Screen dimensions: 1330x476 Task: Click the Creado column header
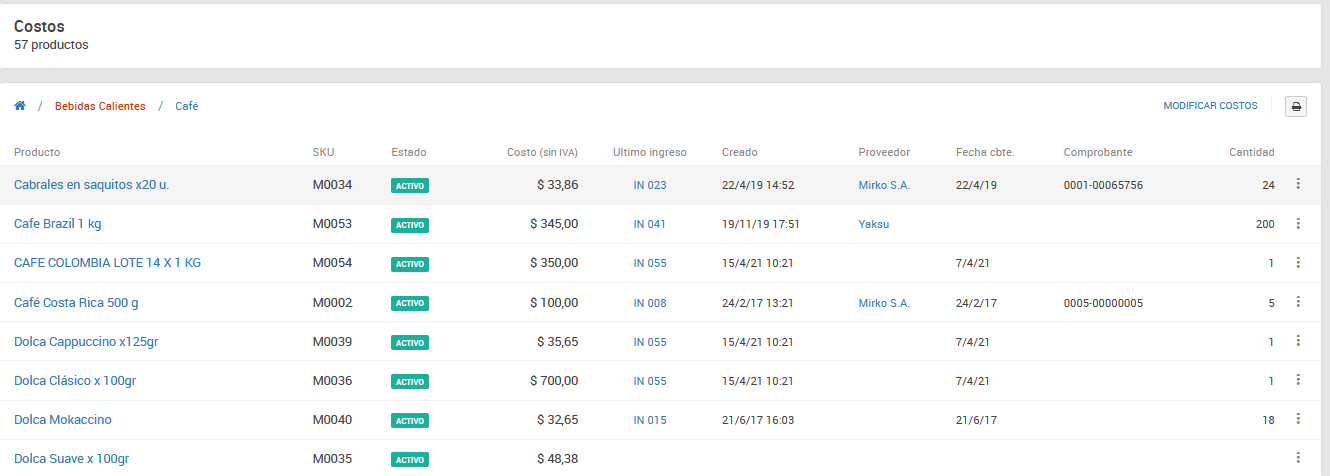740,152
